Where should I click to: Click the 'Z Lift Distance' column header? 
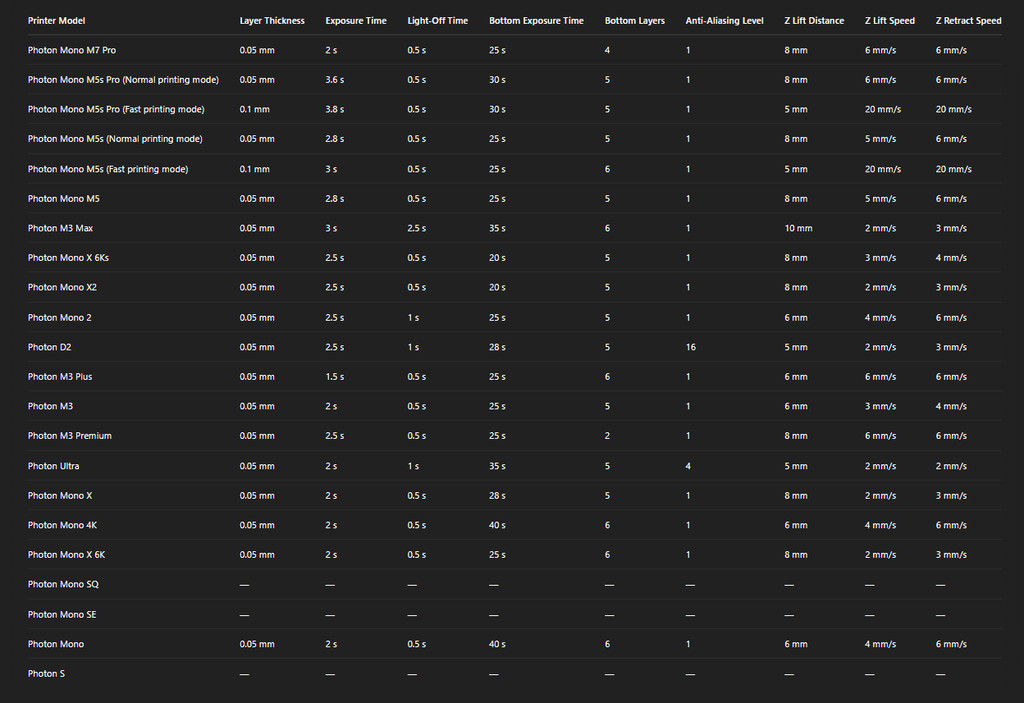tap(814, 20)
